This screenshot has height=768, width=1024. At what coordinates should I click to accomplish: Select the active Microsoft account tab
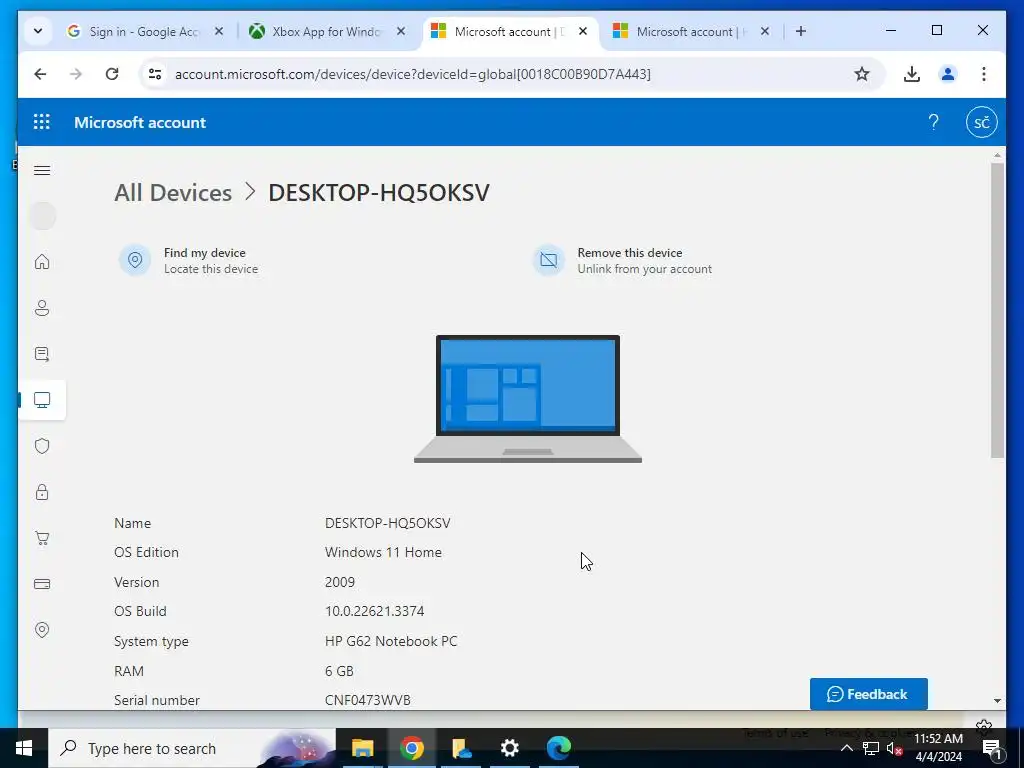click(x=511, y=31)
